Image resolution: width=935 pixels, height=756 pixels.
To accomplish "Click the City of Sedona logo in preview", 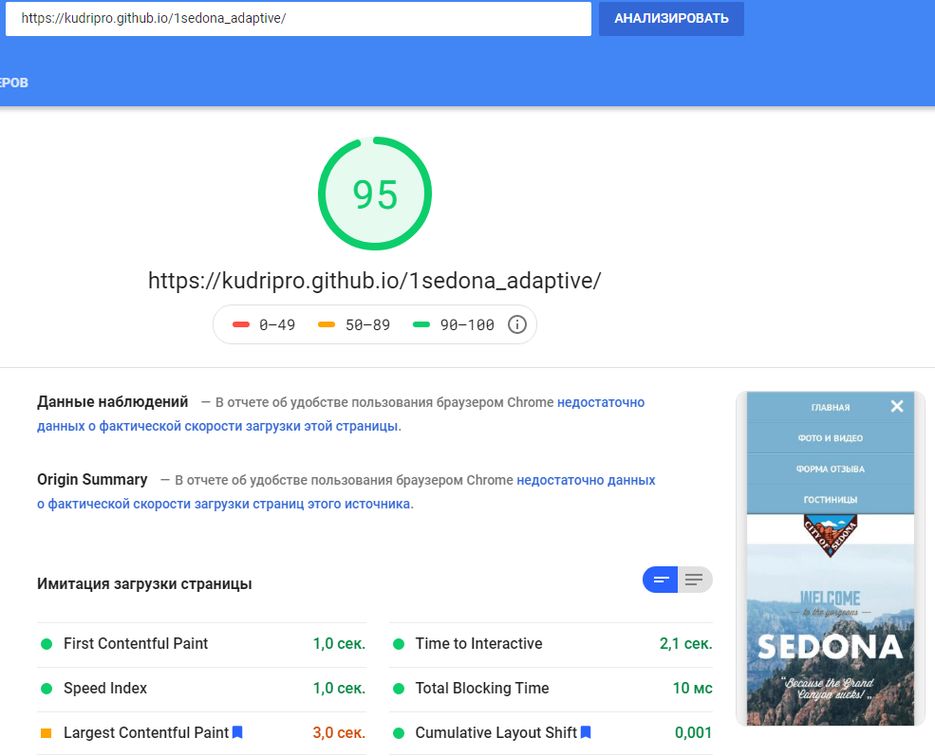I will click(x=830, y=532).
